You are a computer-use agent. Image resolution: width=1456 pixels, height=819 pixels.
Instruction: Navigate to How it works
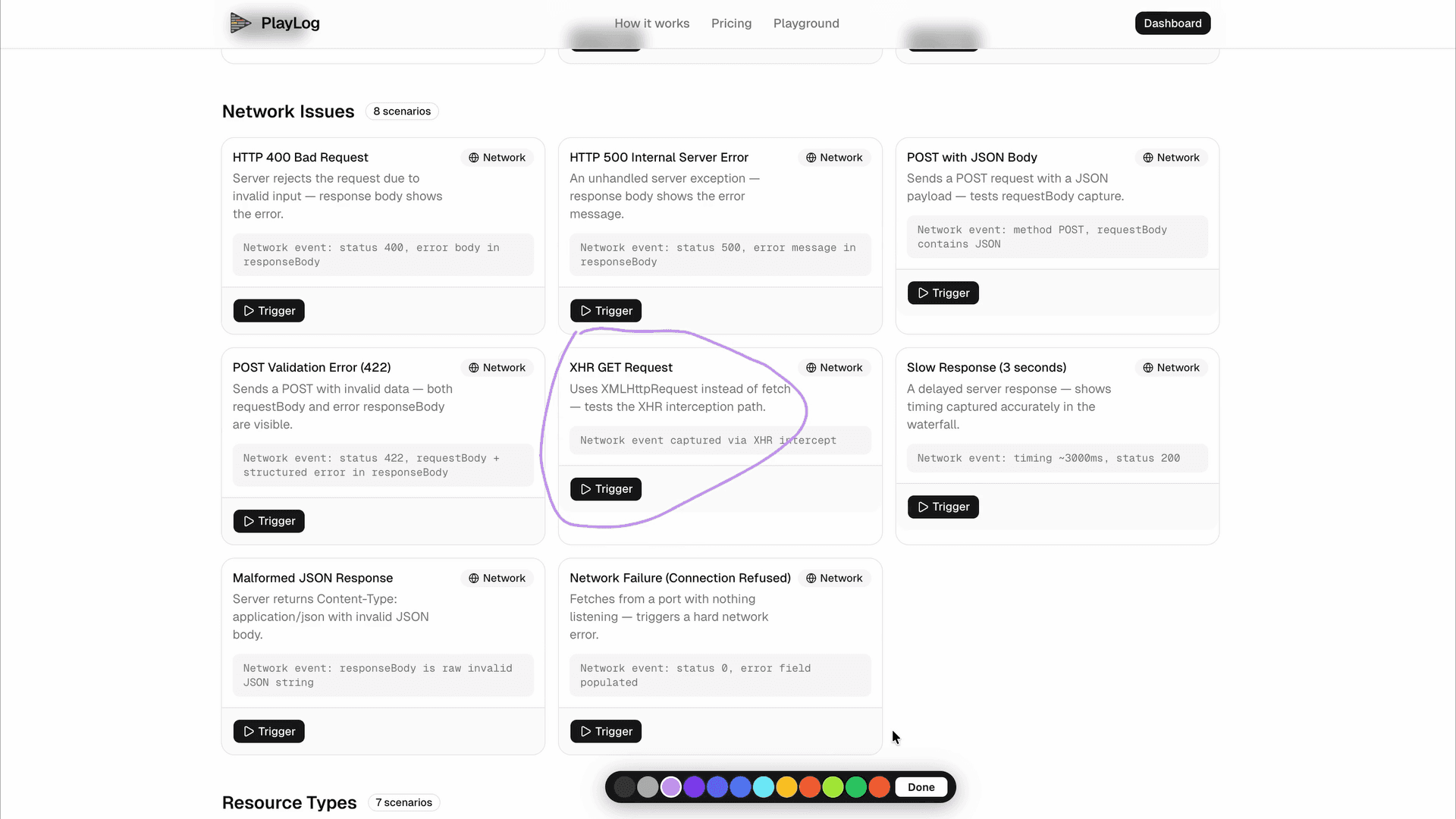pos(651,24)
